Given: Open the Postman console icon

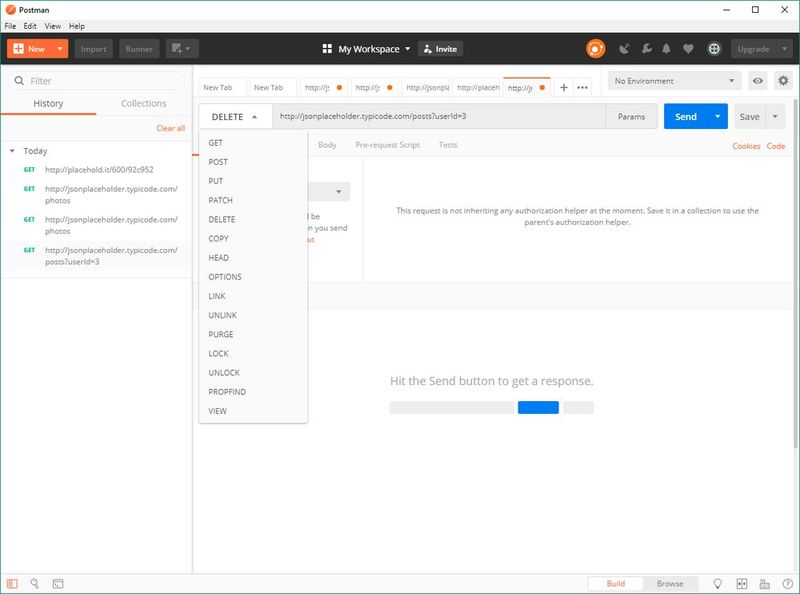Looking at the screenshot, I should [58, 583].
